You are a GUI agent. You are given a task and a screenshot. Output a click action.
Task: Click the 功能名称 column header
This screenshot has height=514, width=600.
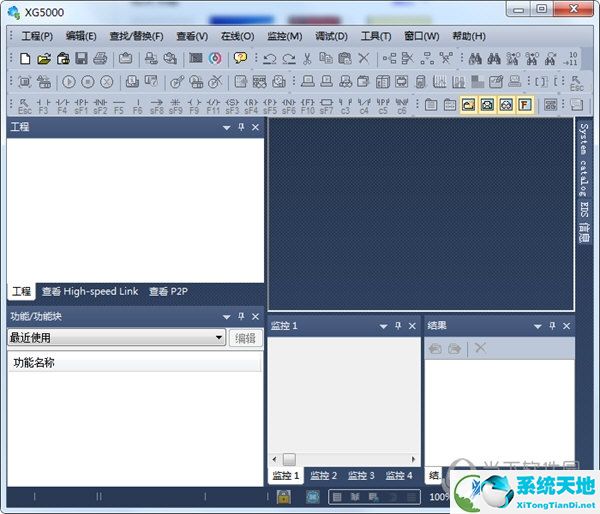point(135,362)
